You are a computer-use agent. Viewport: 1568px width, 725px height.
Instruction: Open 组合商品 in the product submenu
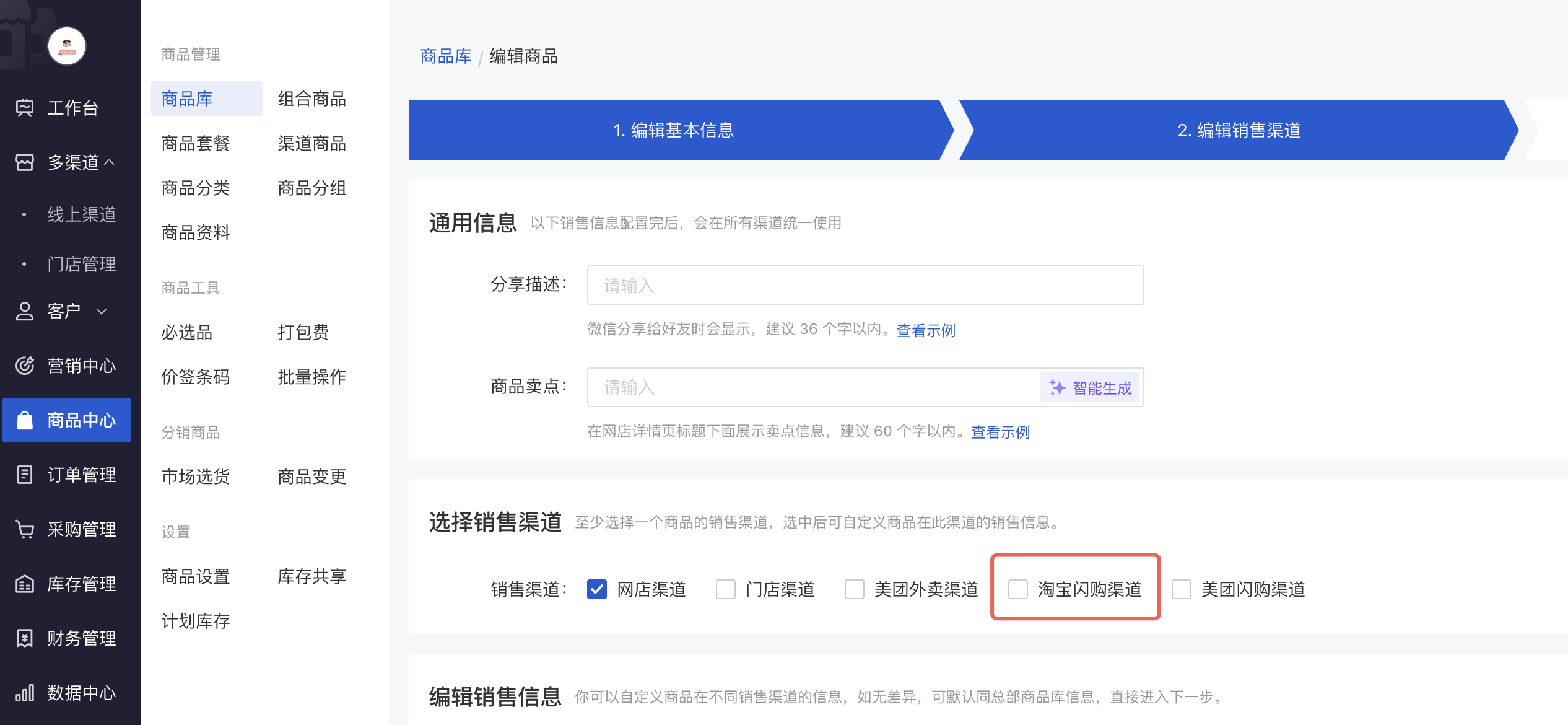tap(311, 99)
